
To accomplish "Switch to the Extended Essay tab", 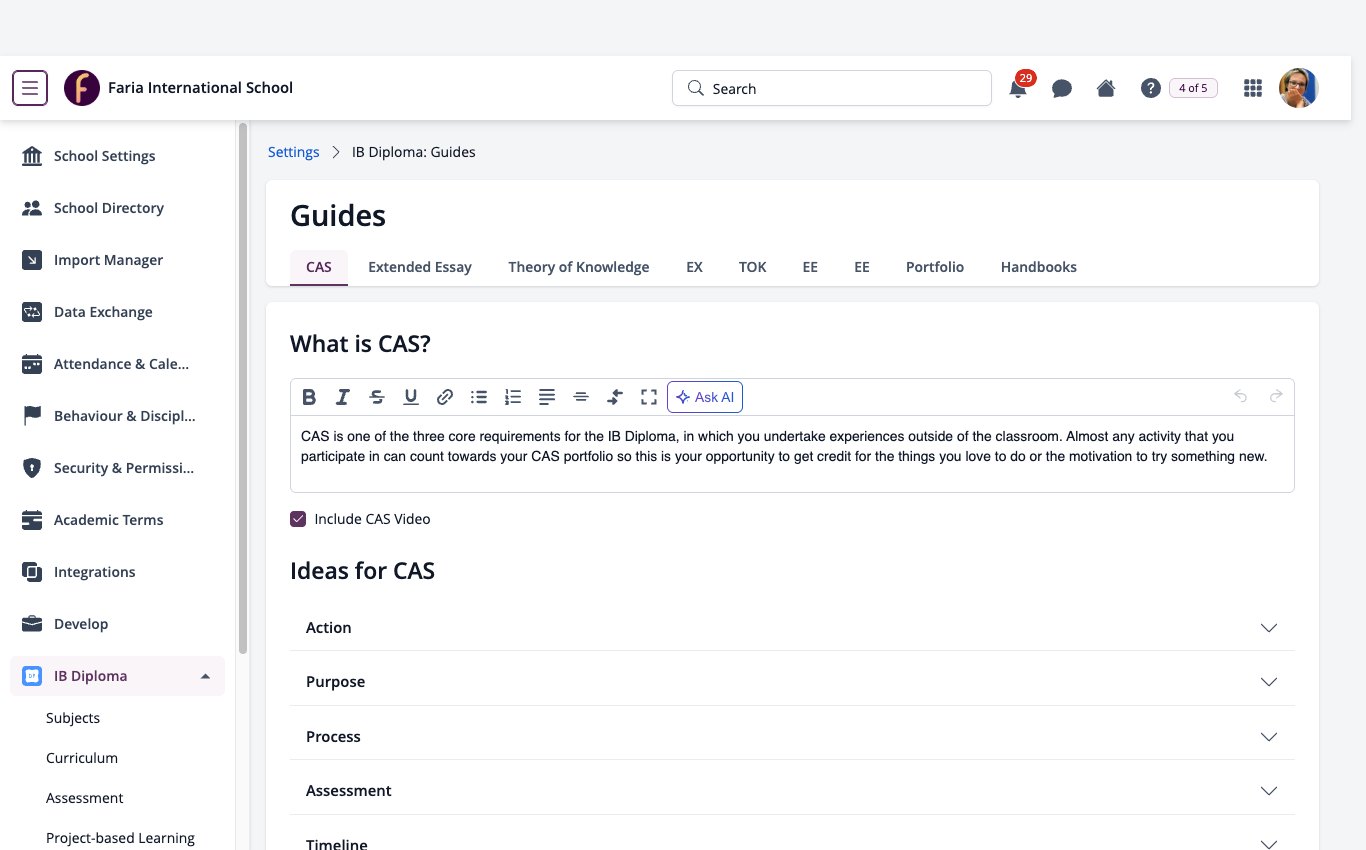I will (420, 267).
